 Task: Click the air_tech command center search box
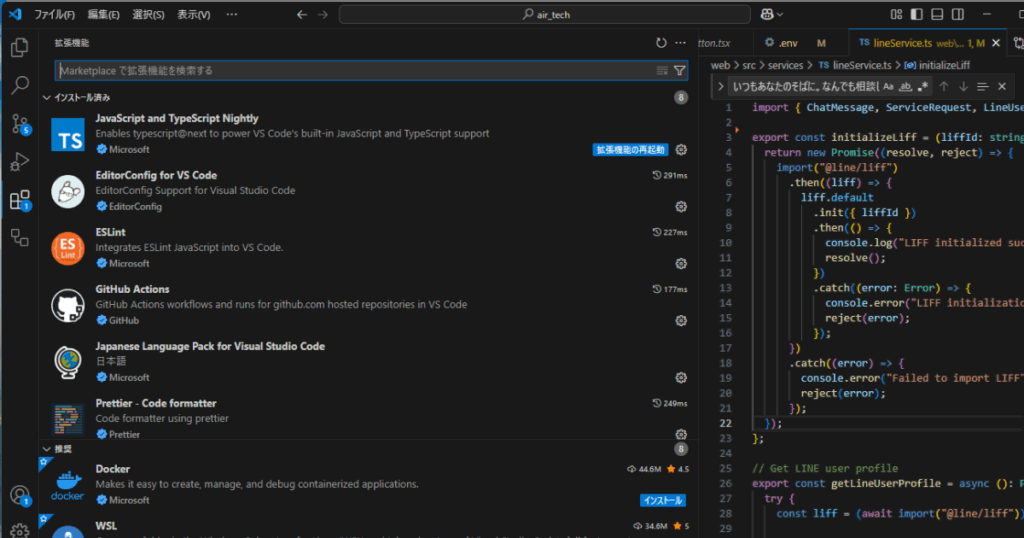tap(545, 14)
